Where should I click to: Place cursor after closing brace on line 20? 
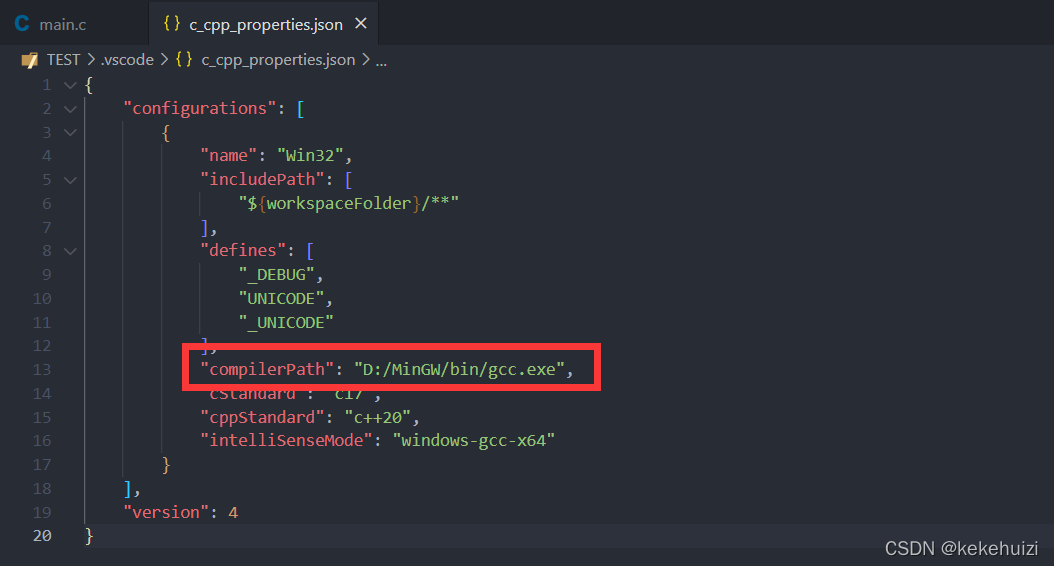click(95, 536)
